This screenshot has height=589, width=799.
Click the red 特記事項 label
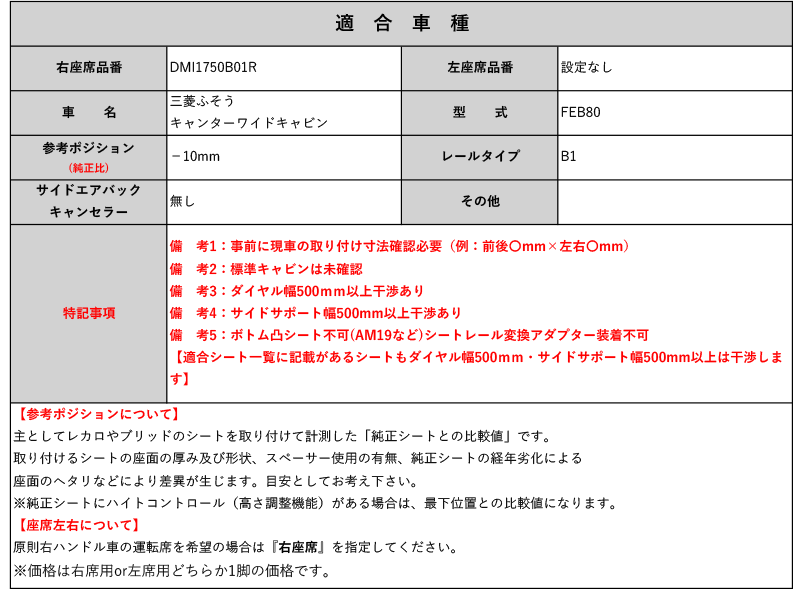pos(89,313)
